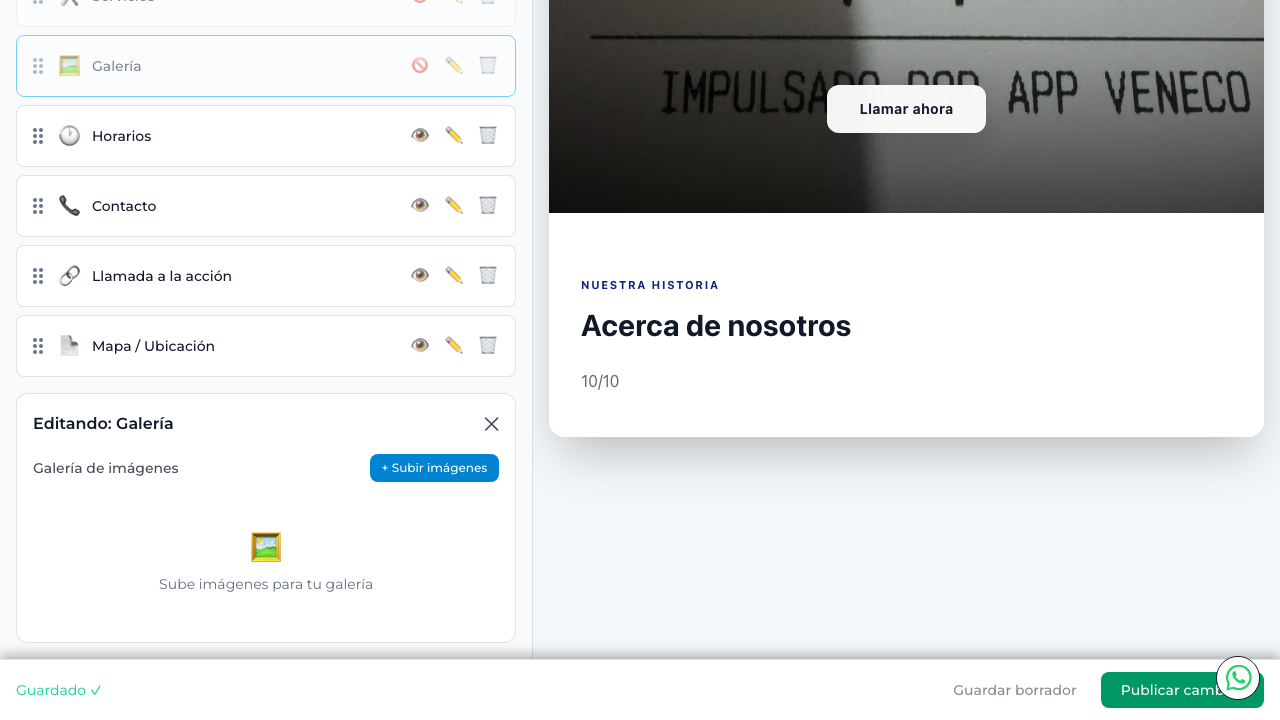Click the NUESTRA HISTORIA label
Image resolution: width=1280 pixels, height=720 pixels.
click(650, 285)
